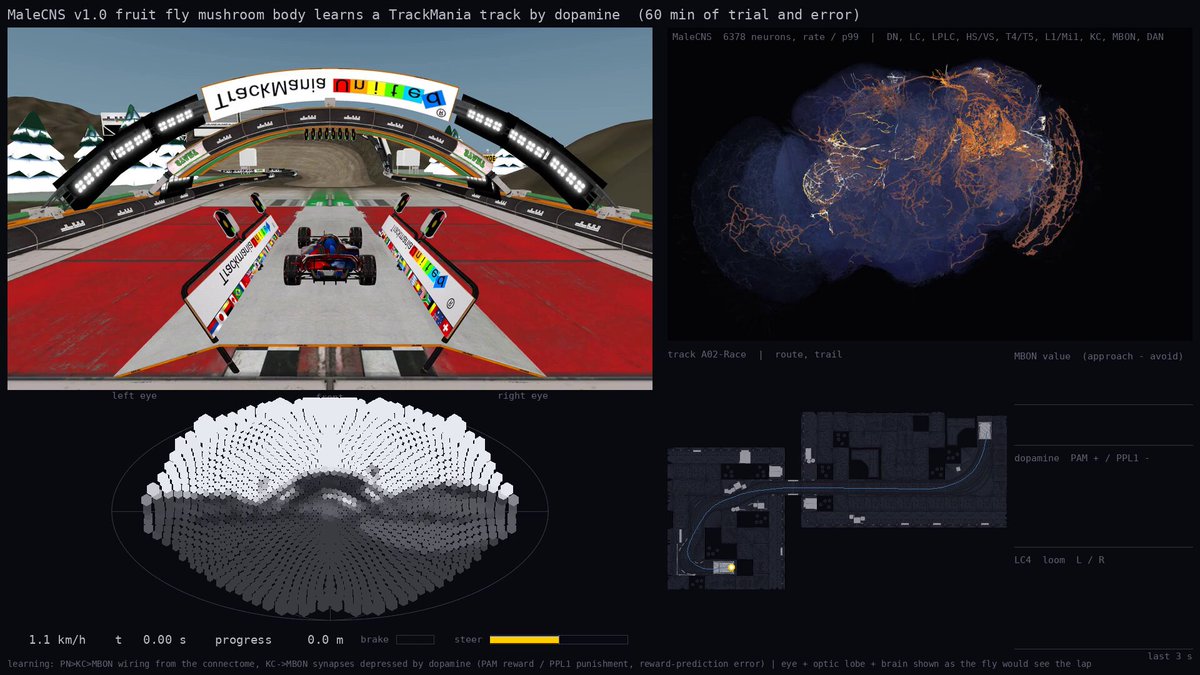The width and height of the screenshot is (1200, 675).
Task: Click the race car in the game view
Action: point(330,255)
